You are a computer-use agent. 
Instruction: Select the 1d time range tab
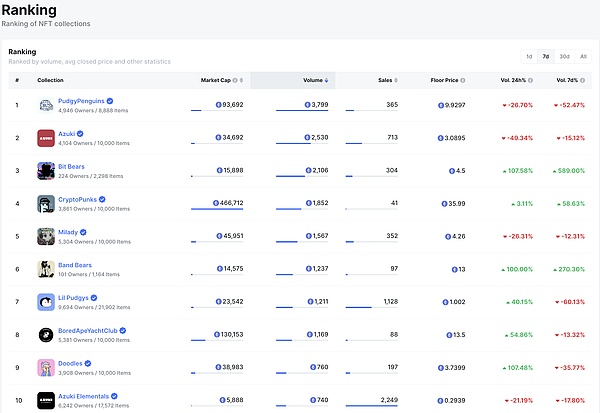pyautogui.click(x=529, y=57)
